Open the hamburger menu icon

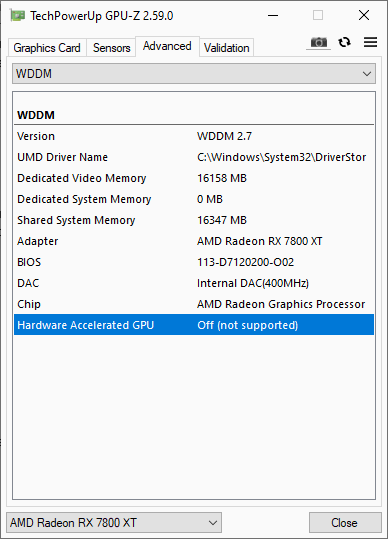click(370, 42)
